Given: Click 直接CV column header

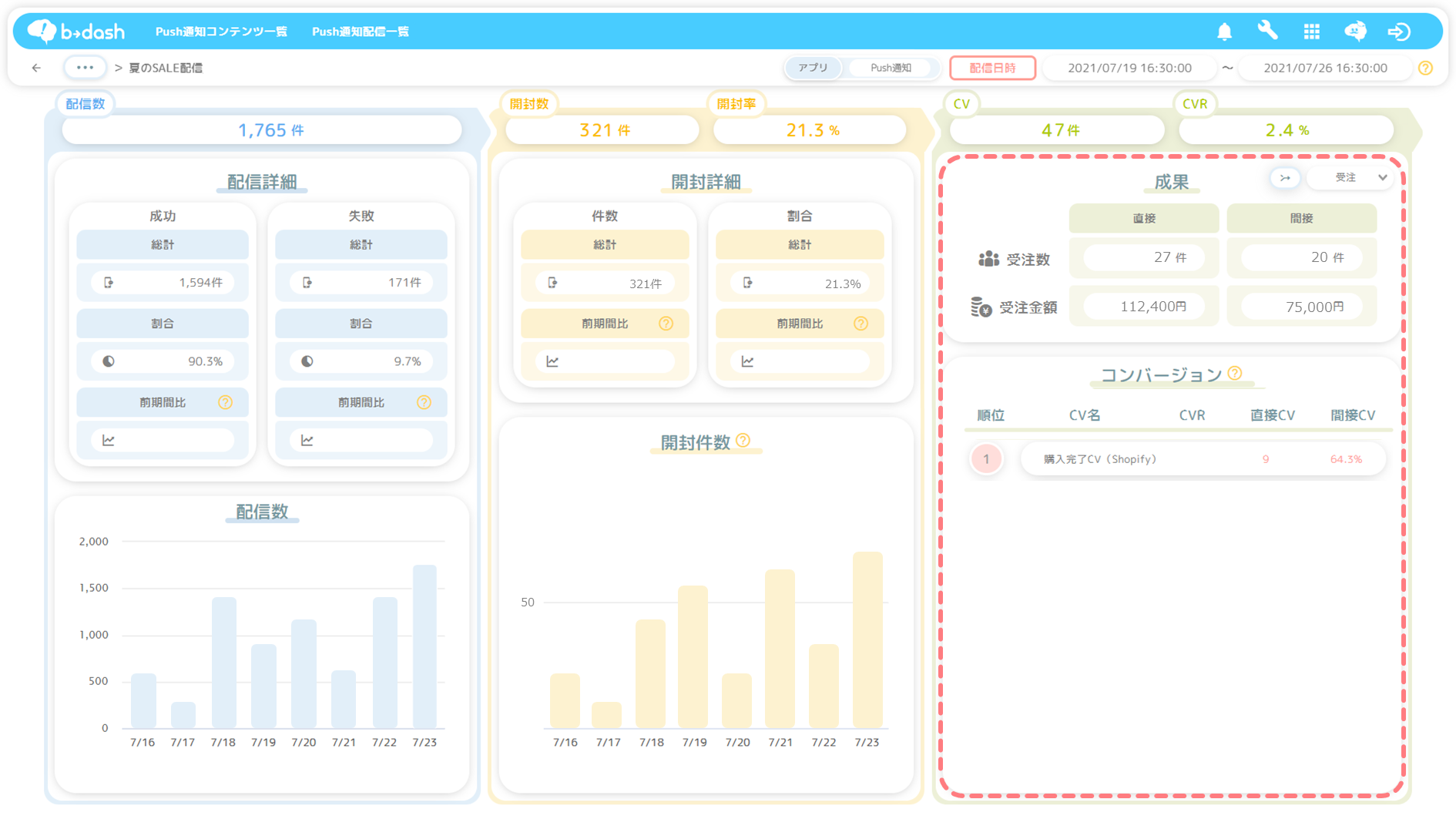Looking at the screenshot, I should 1272,415.
